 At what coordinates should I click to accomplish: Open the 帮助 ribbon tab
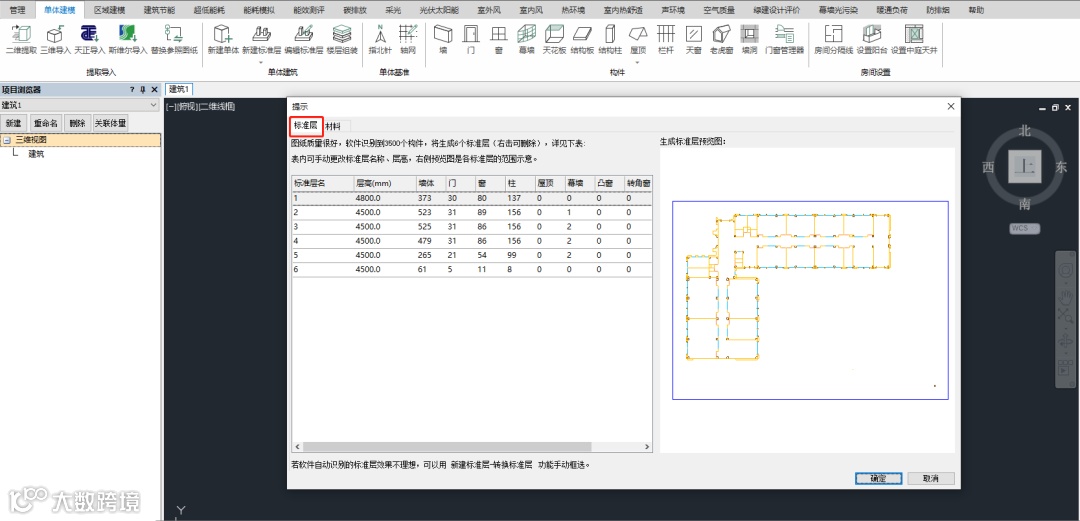[x=976, y=10]
